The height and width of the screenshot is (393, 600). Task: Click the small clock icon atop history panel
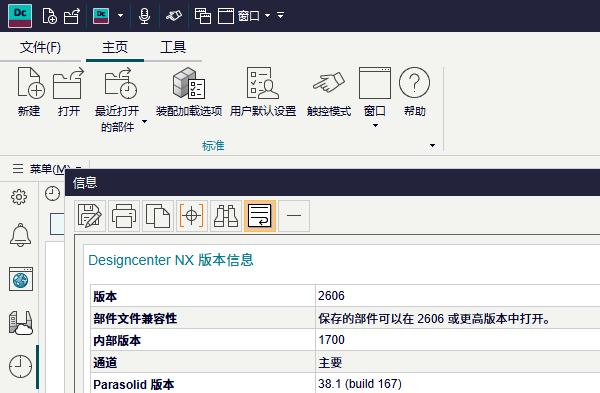52,194
